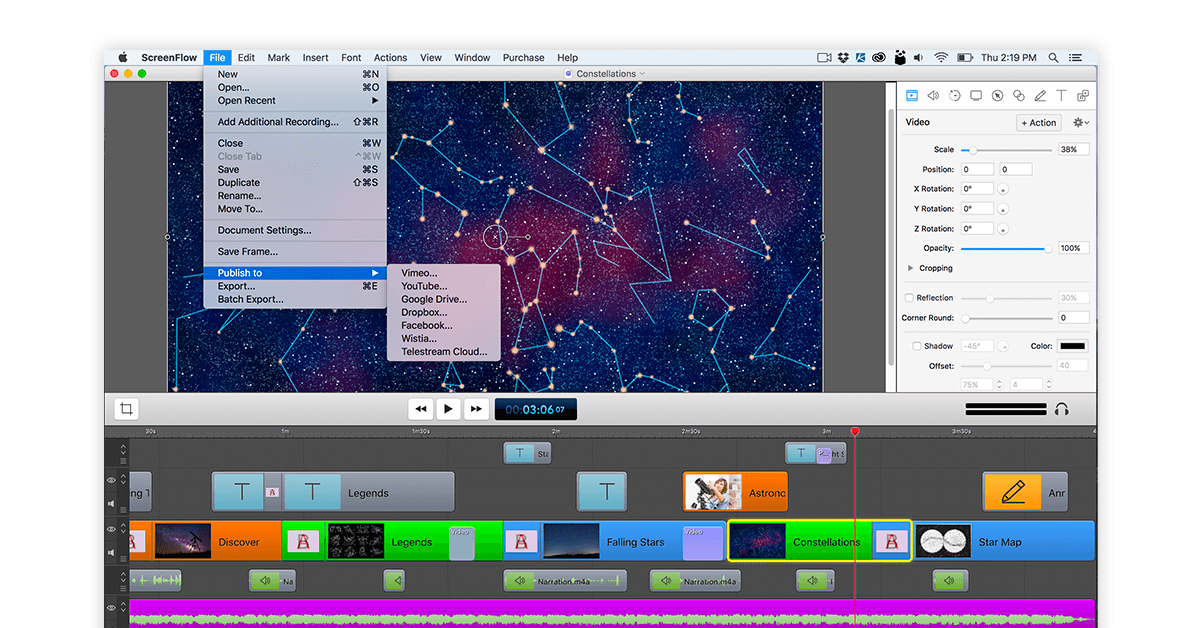The height and width of the screenshot is (628, 1200).
Task: Expand the Open Recent submenu
Action: point(295,100)
